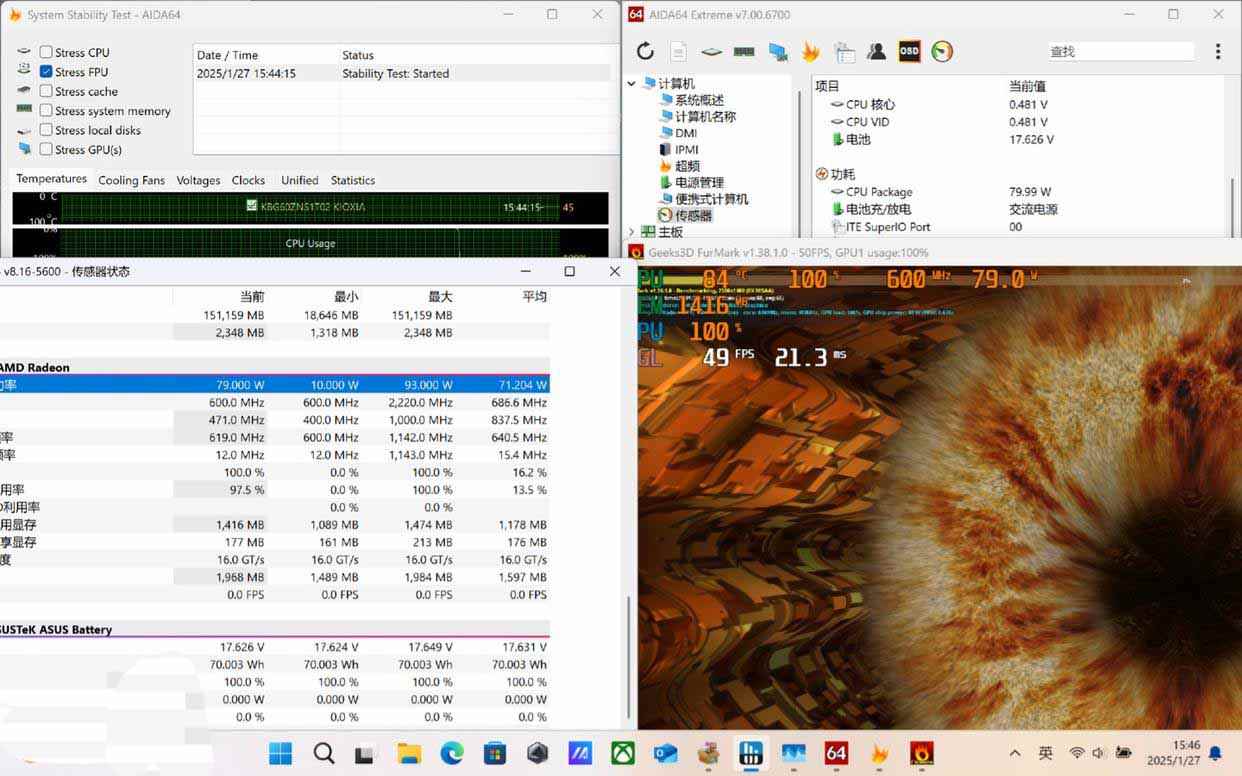Select 系统概述 in the sidebar tree
Image resolution: width=1242 pixels, height=776 pixels.
pos(698,100)
